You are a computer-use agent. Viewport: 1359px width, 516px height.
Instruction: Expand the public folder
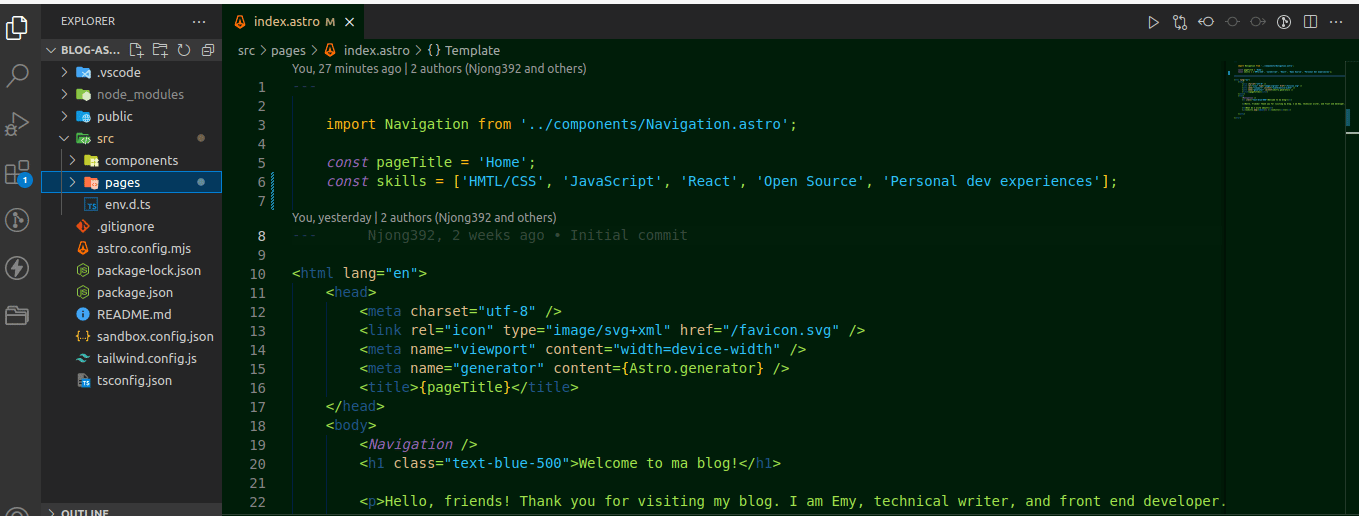coord(64,116)
